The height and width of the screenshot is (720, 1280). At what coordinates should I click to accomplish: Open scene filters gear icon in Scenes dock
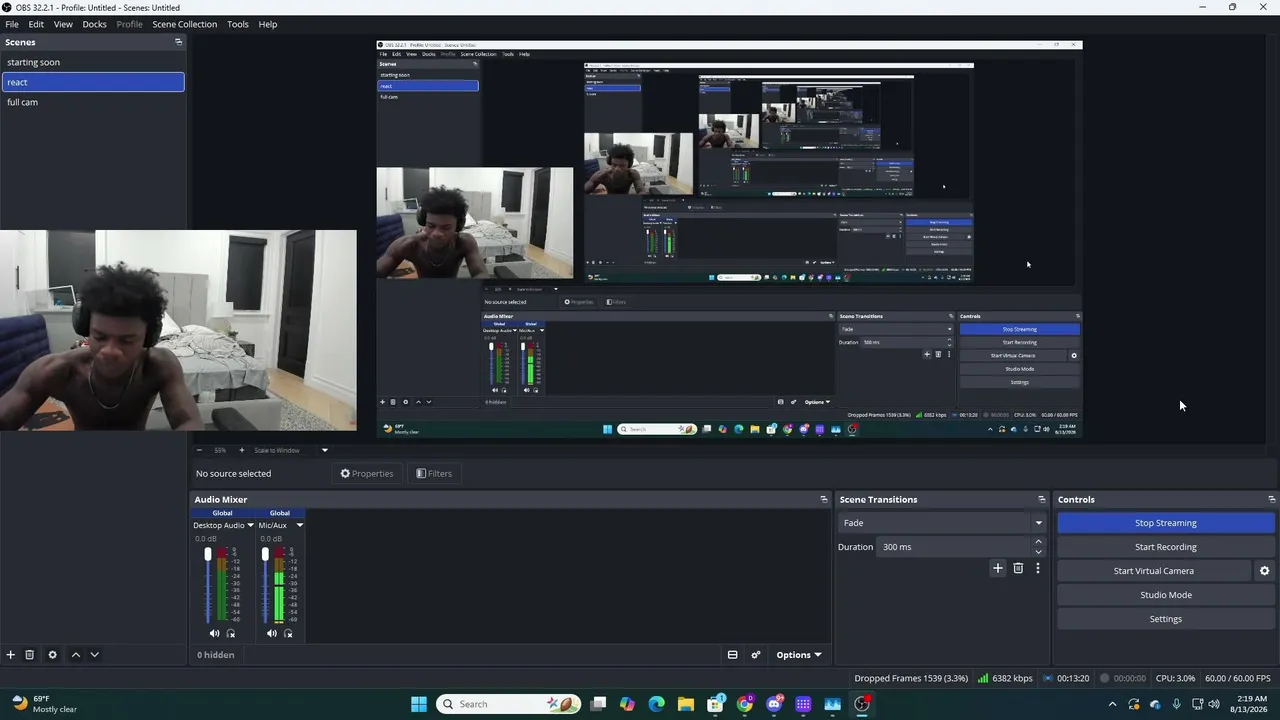(x=53, y=655)
